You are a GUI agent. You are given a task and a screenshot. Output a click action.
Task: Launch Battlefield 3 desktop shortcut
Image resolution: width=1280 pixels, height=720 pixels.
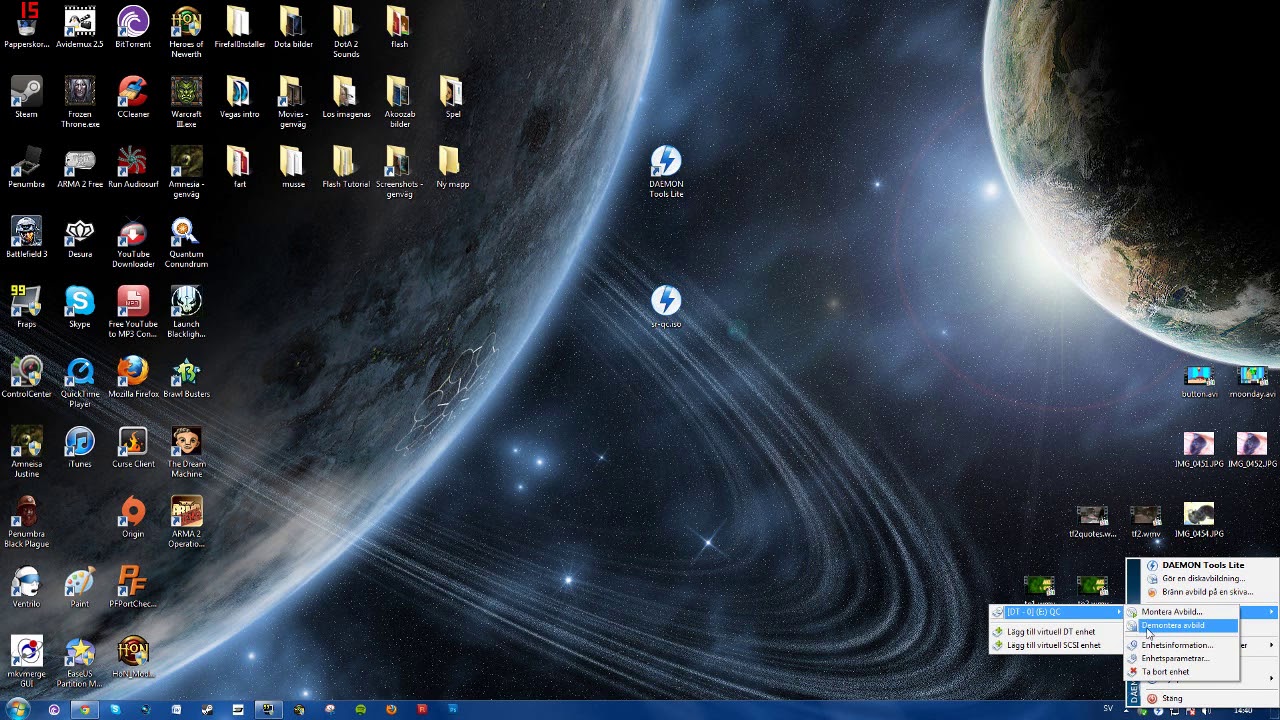(26, 237)
